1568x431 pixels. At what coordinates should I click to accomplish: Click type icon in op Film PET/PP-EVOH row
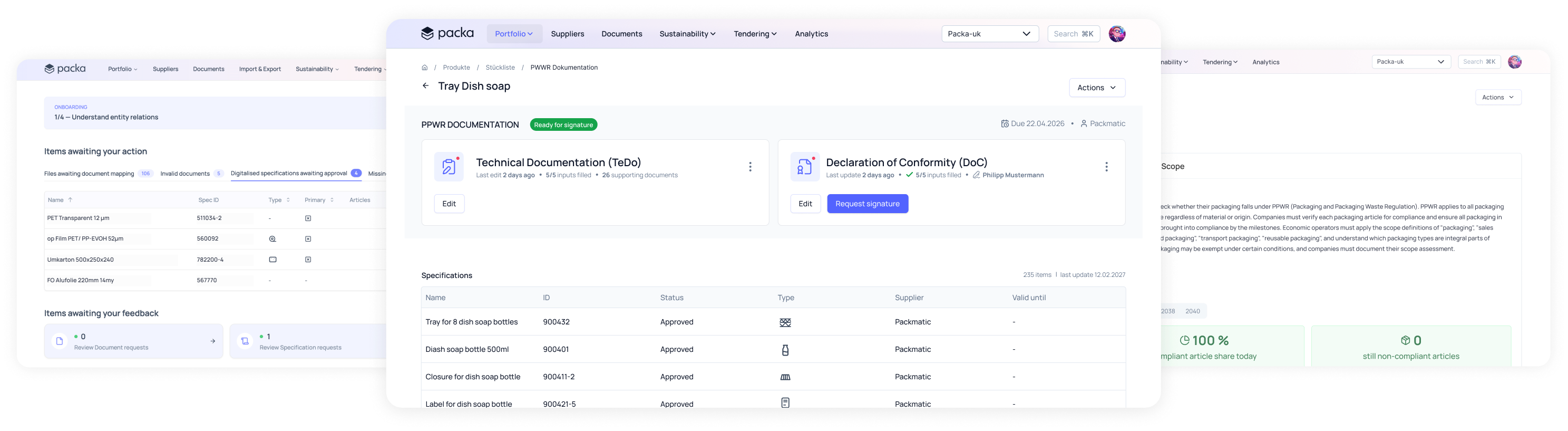point(272,239)
